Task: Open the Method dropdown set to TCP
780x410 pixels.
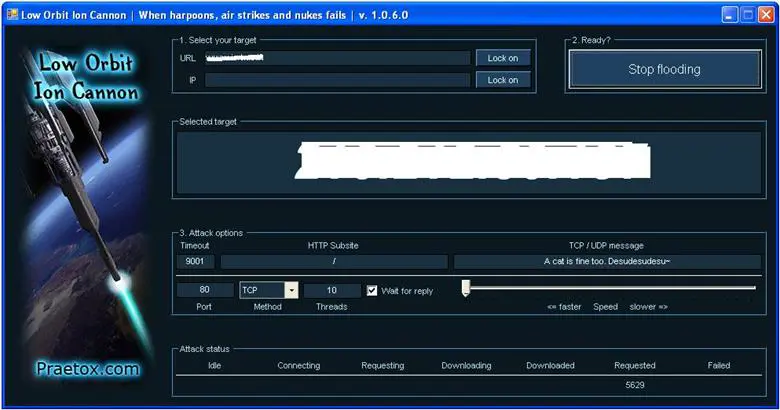Action: coord(291,290)
